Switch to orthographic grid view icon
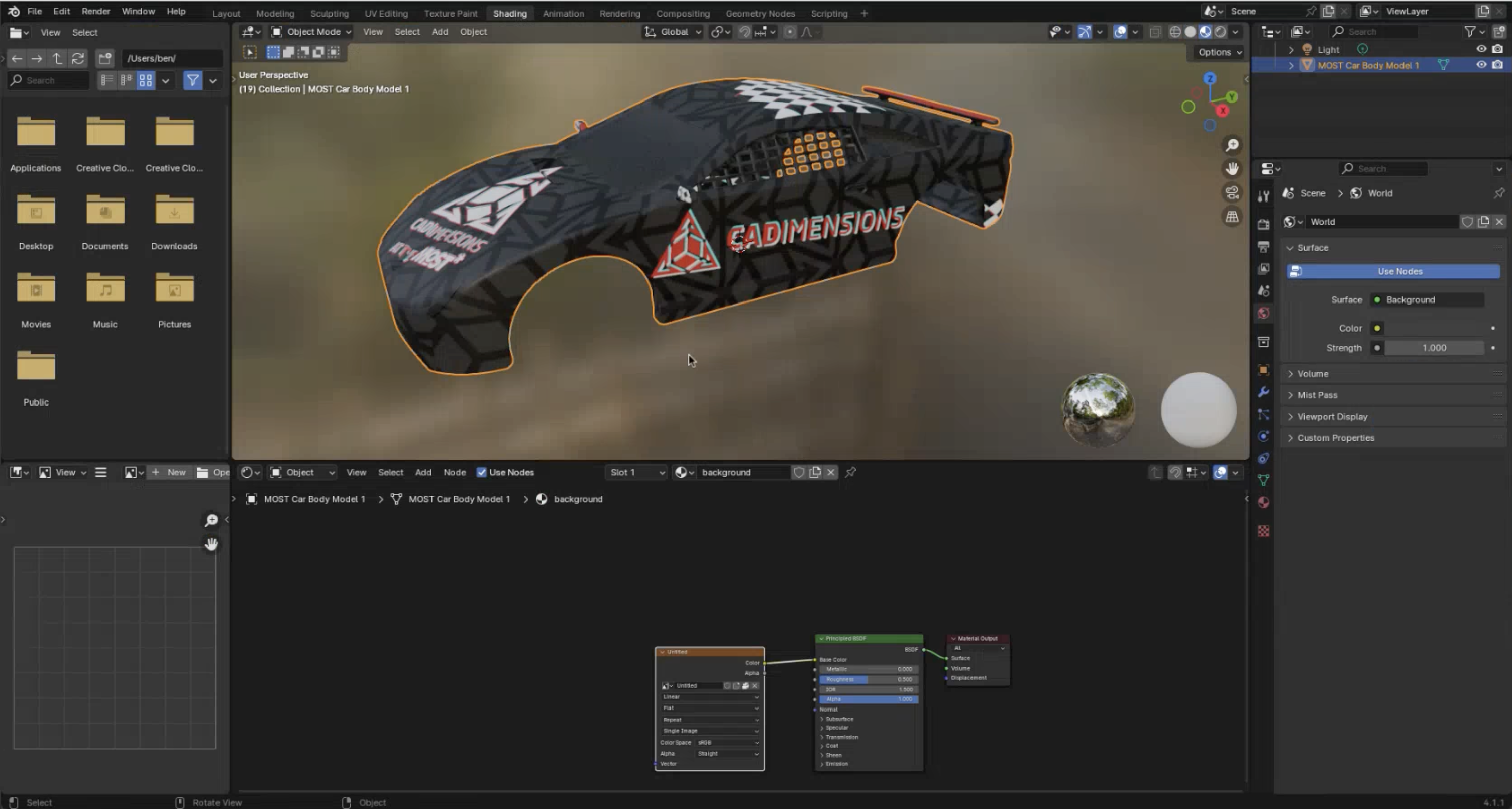 point(1232,217)
